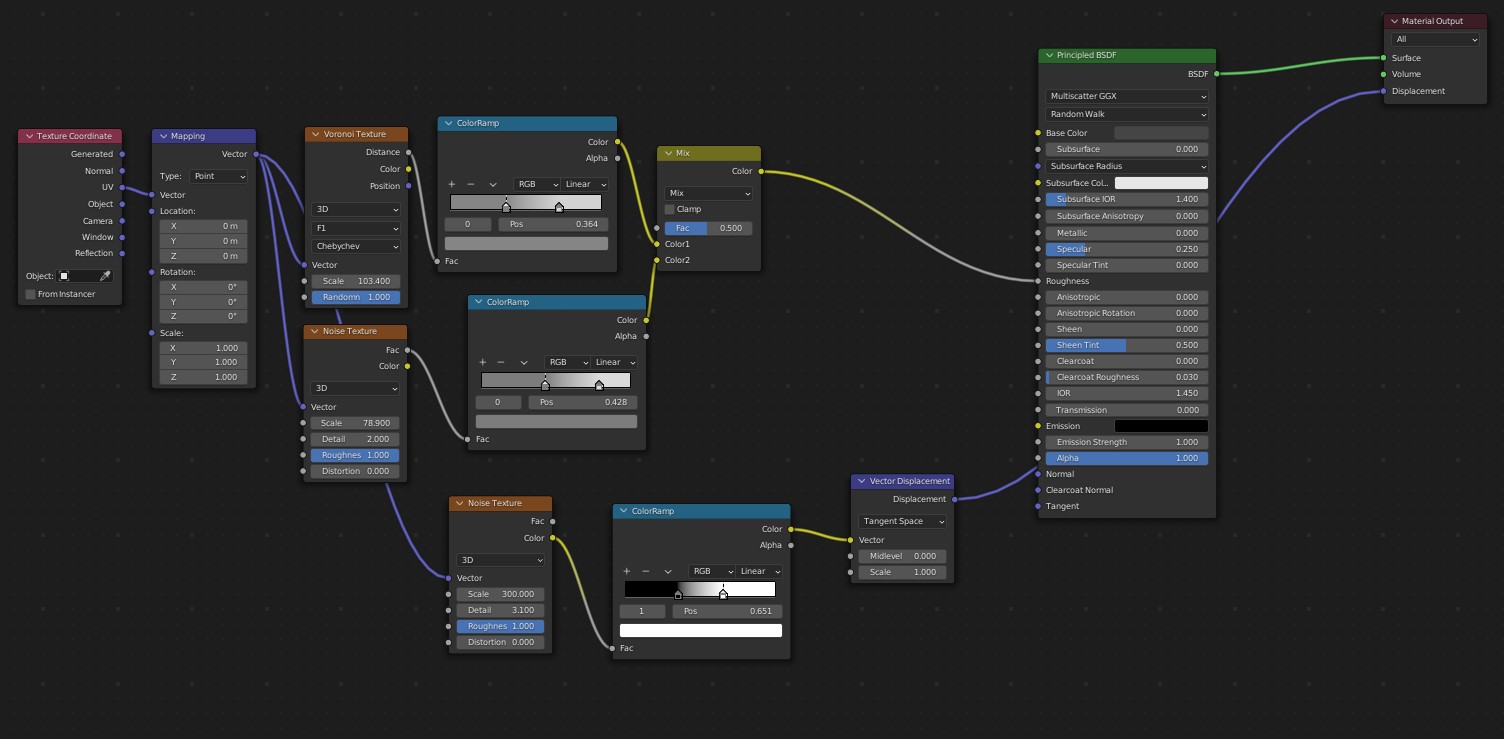Viewport: 1504px width, 739px height.
Task: Click the Voronoi Scale 103.400 field
Action: 356,281
